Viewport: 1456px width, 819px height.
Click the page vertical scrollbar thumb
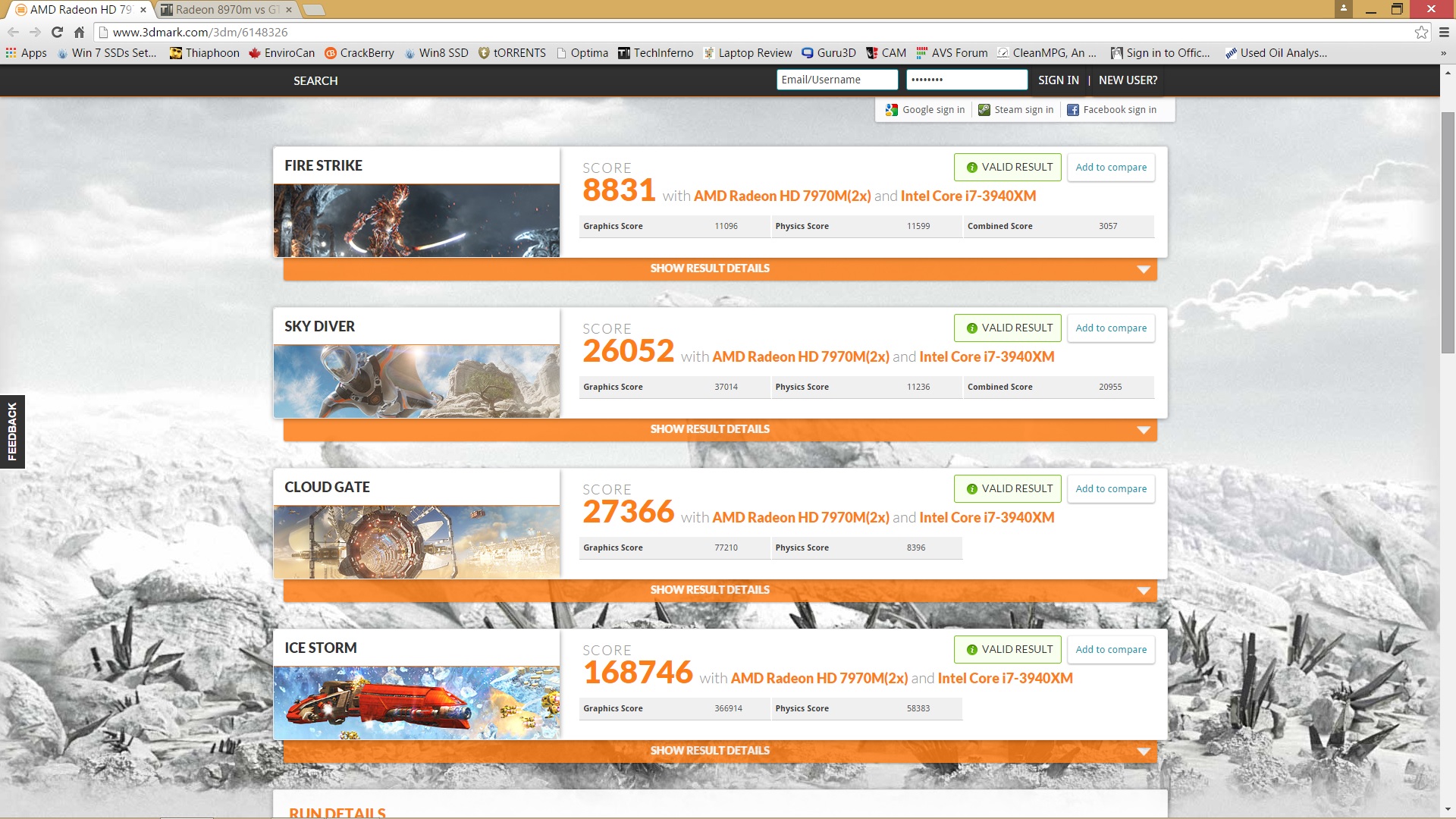(x=1448, y=232)
